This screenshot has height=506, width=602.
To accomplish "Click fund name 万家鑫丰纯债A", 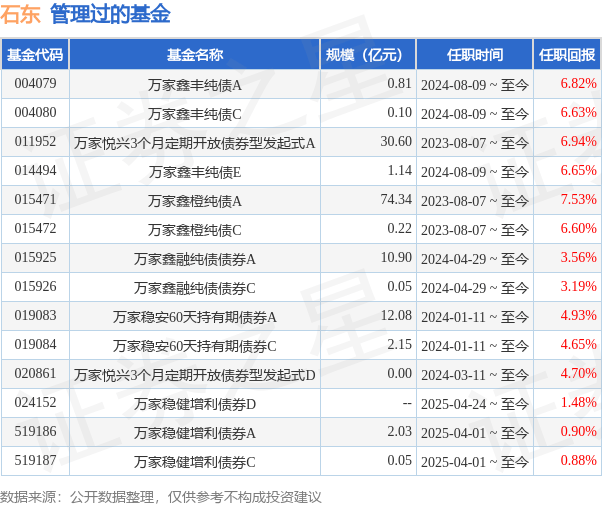I will (195, 85).
